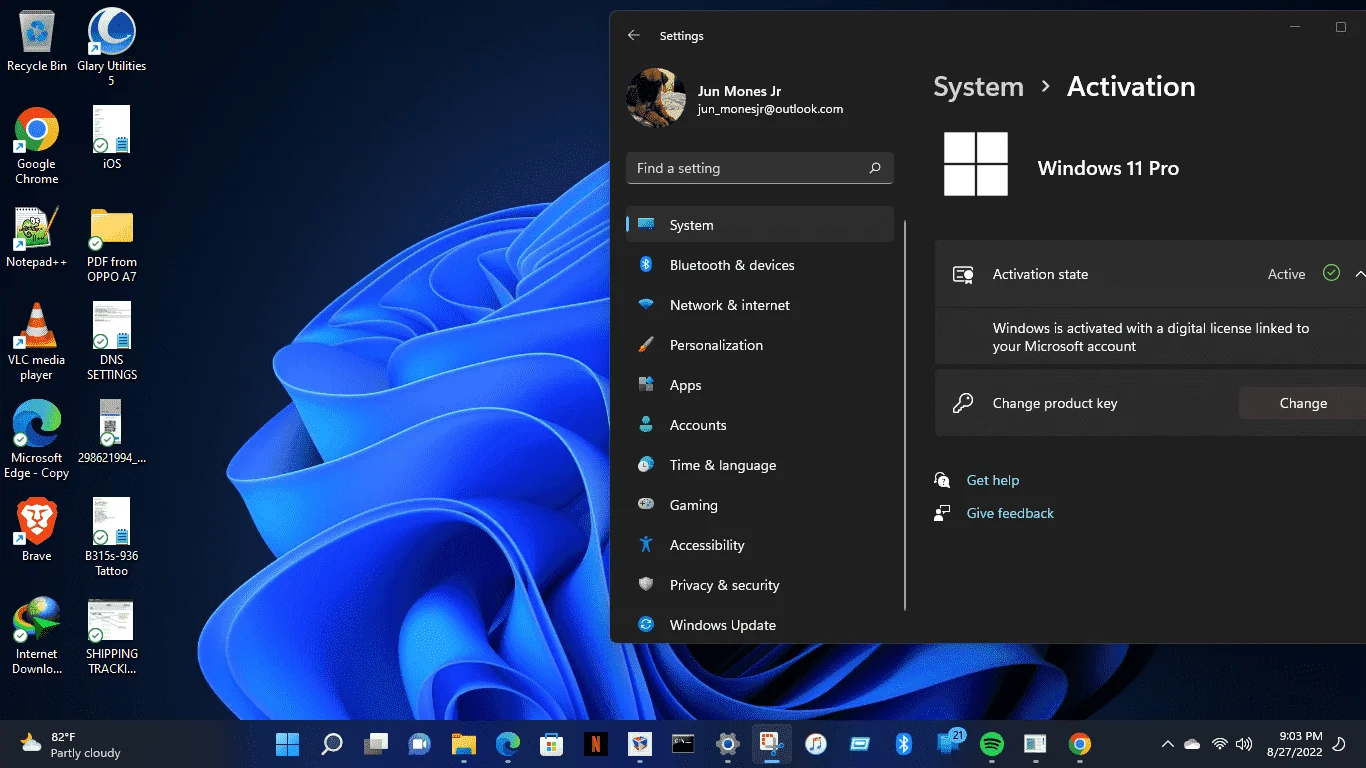Screen dimensions: 1366x768
Task: Open the Give feedback link
Action: (x=1010, y=513)
